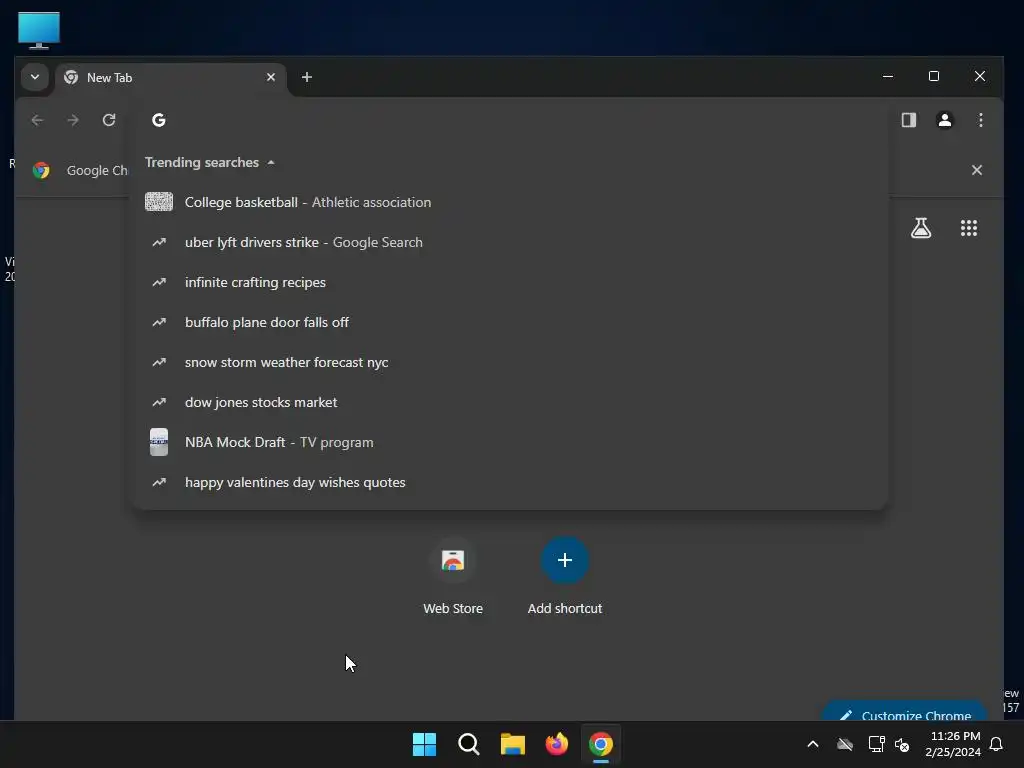
Task: Open network status tray icon
Action: click(876, 744)
